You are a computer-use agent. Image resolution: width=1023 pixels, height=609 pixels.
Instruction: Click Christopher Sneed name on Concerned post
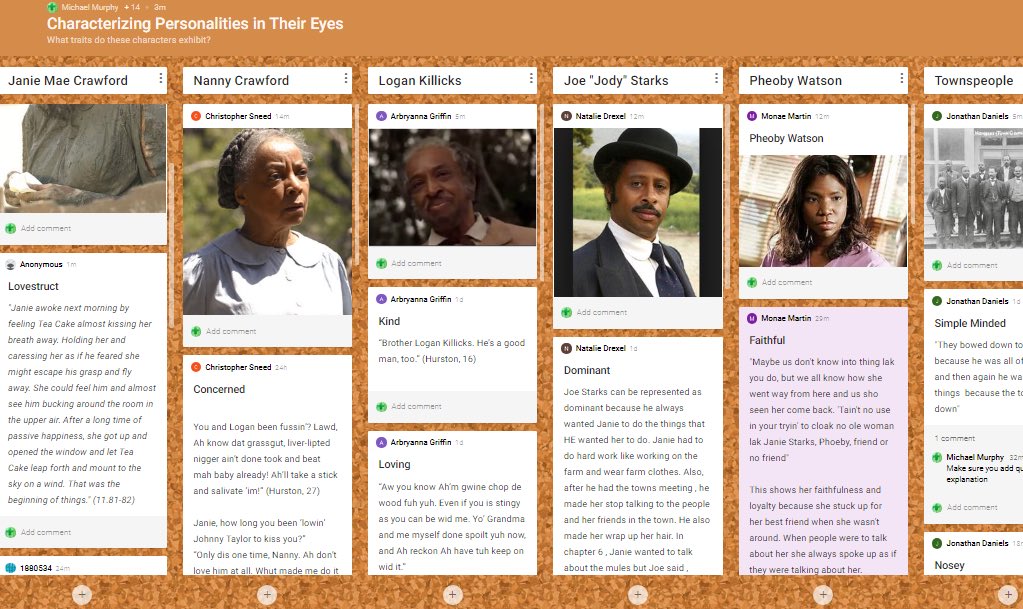238,367
